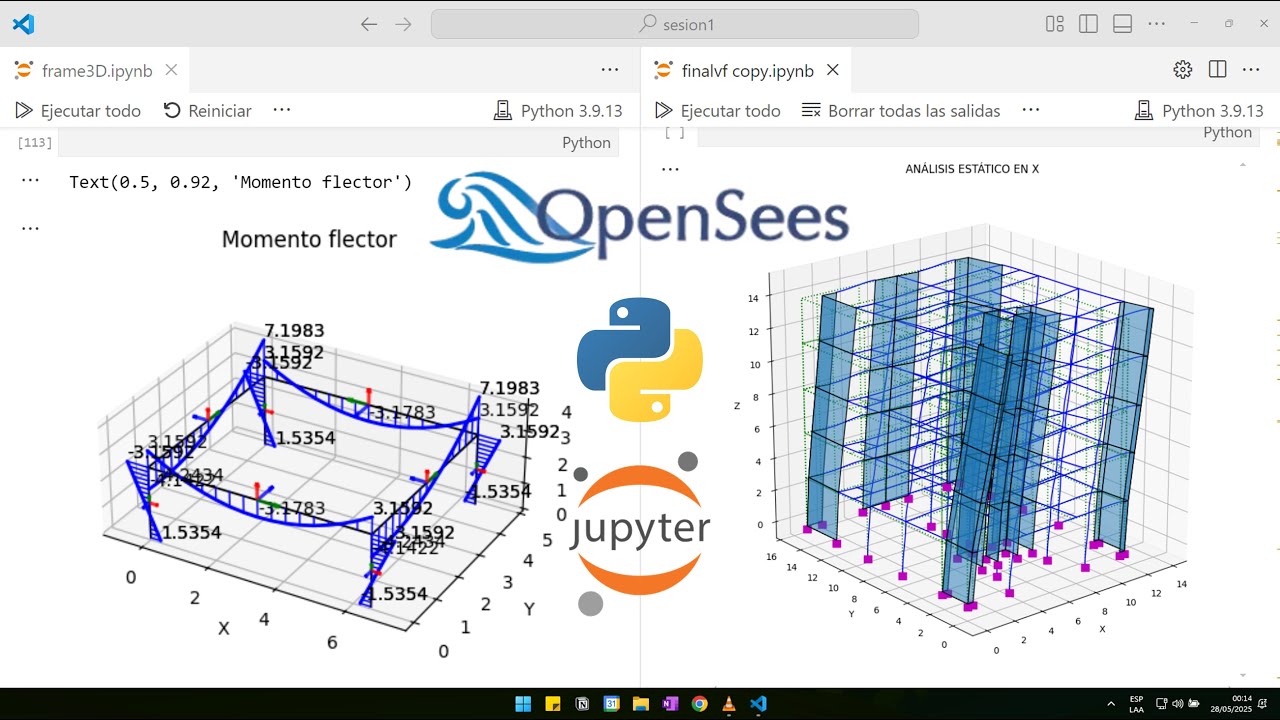This screenshot has height=720, width=1280.
Task: Open OneNote from the taskbar
Action: point(670,704)
